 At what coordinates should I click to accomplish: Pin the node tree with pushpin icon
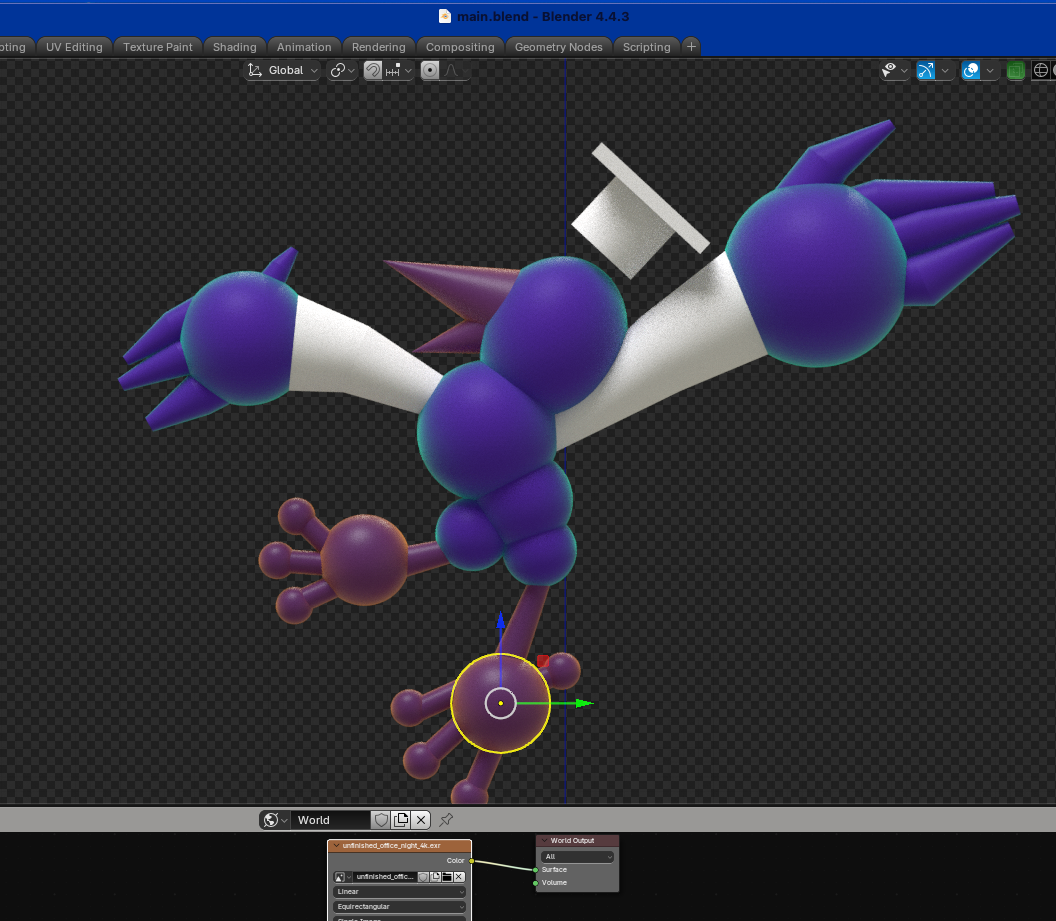pos(446,820)
